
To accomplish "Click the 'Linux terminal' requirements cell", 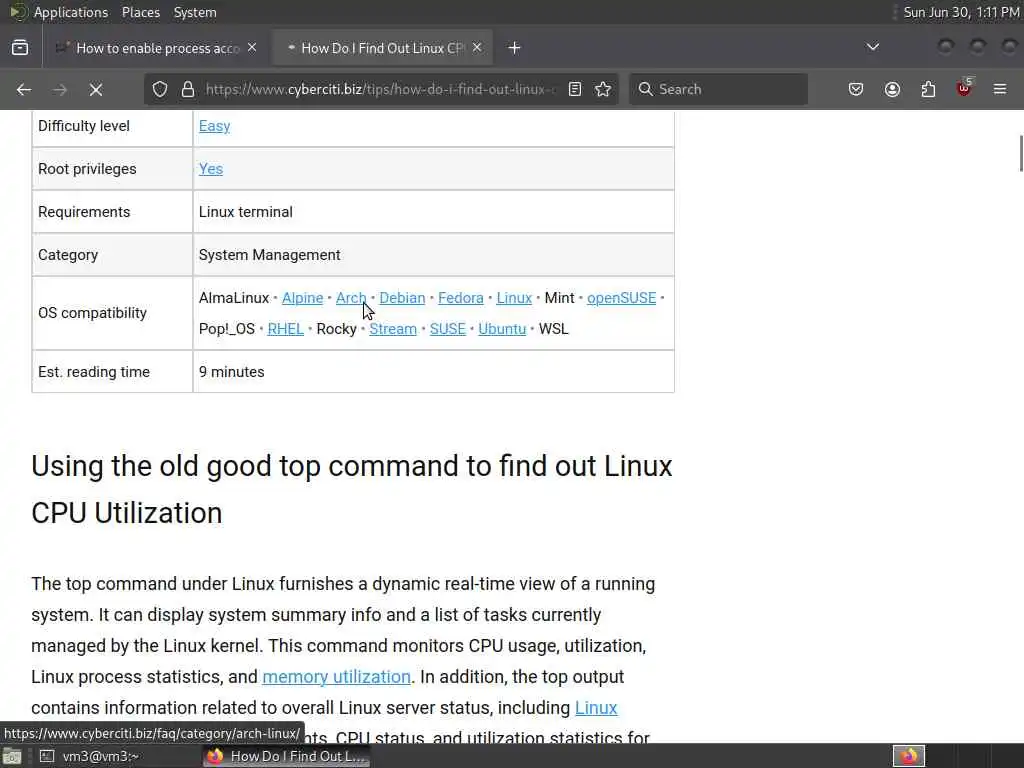I will [434, 212].
